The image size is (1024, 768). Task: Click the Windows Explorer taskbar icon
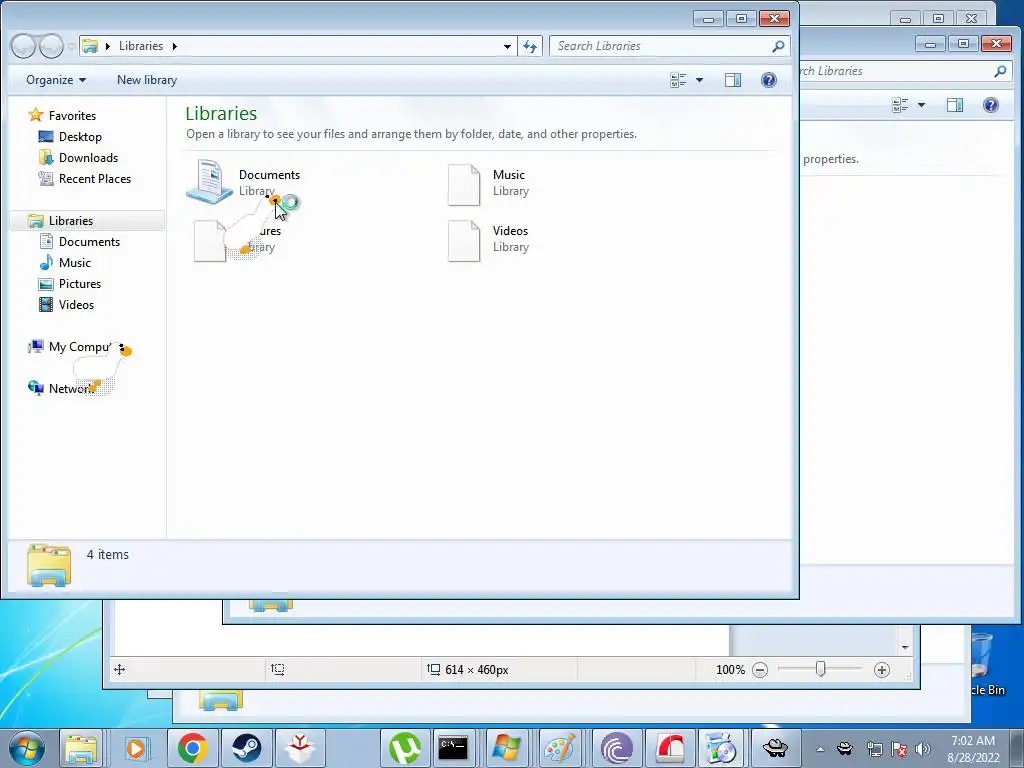pos(80,748)
